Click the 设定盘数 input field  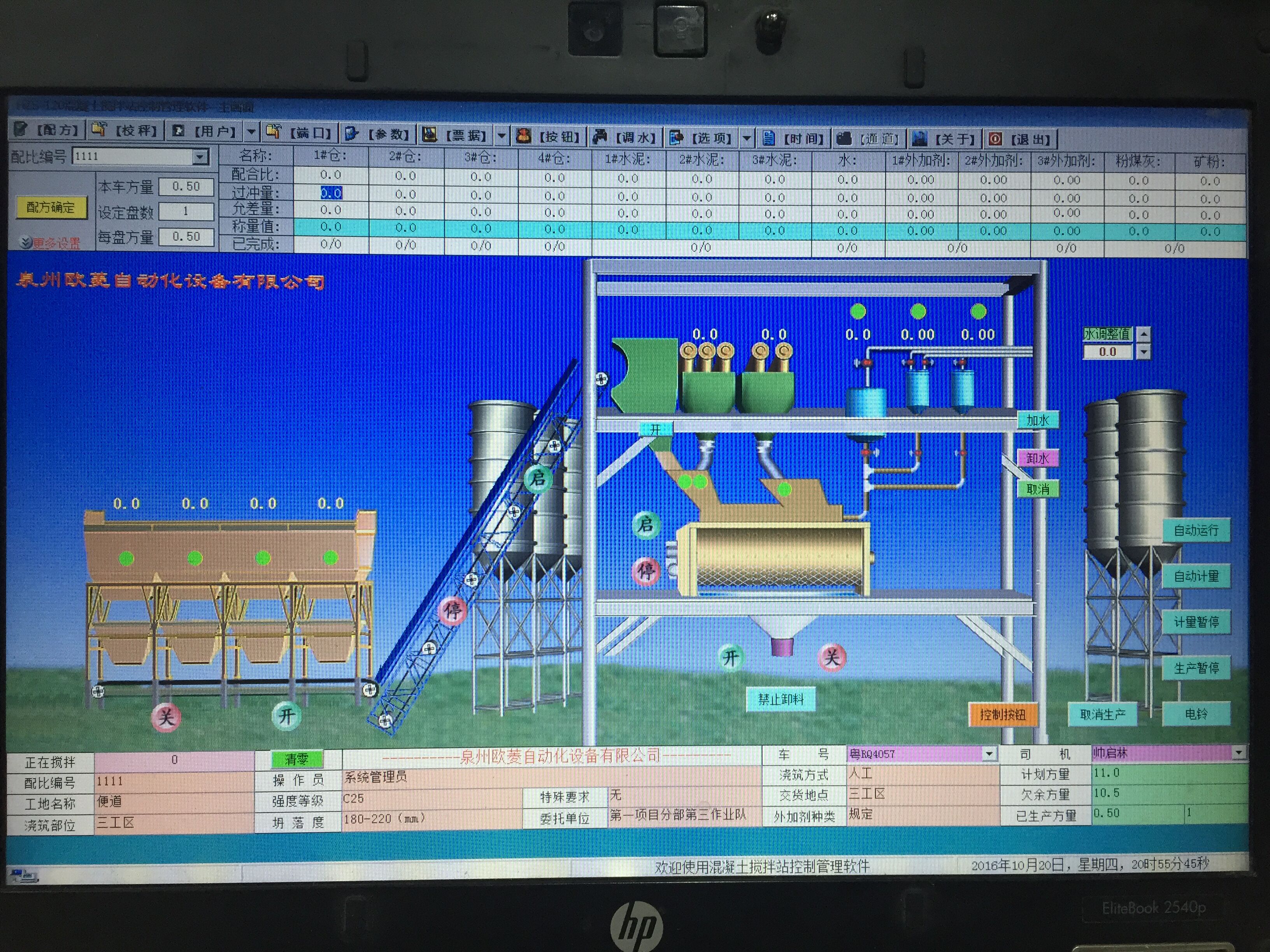point(186,211)
